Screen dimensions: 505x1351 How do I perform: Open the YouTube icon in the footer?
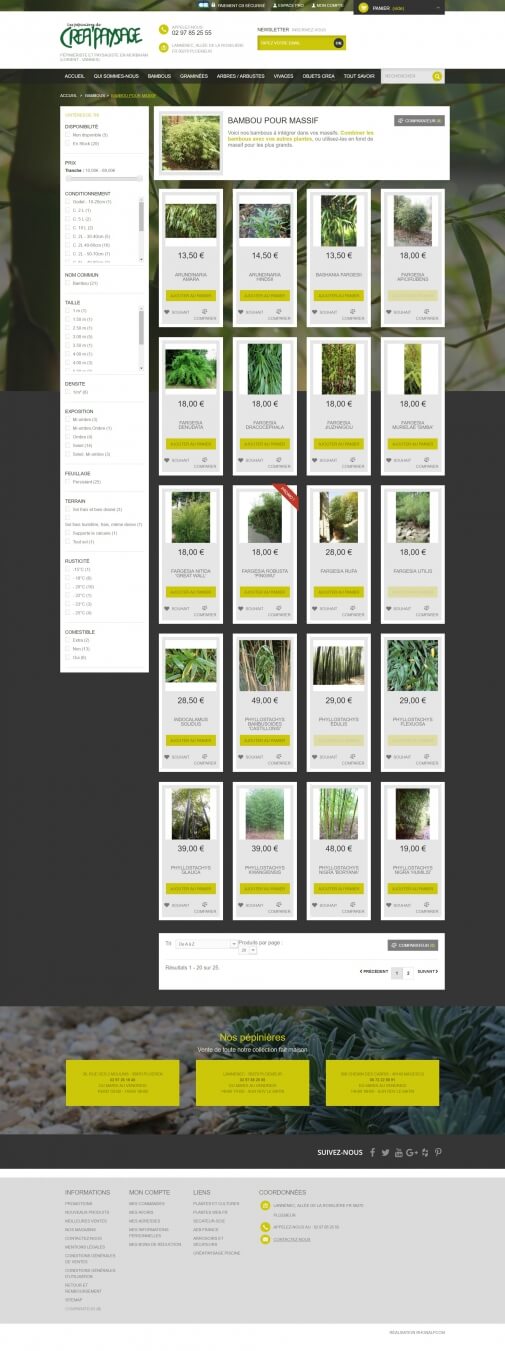(x=399, y=1152)
